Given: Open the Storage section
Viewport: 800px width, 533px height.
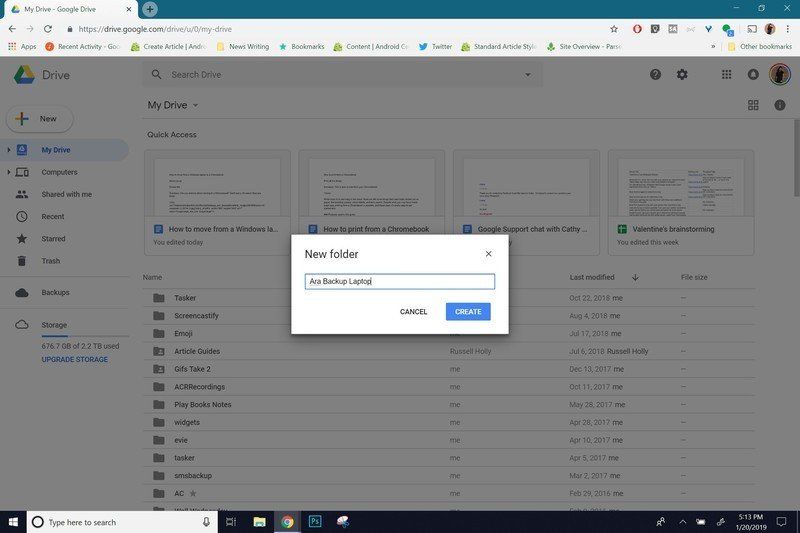Looking at the screenshot, I should [54, 325].
